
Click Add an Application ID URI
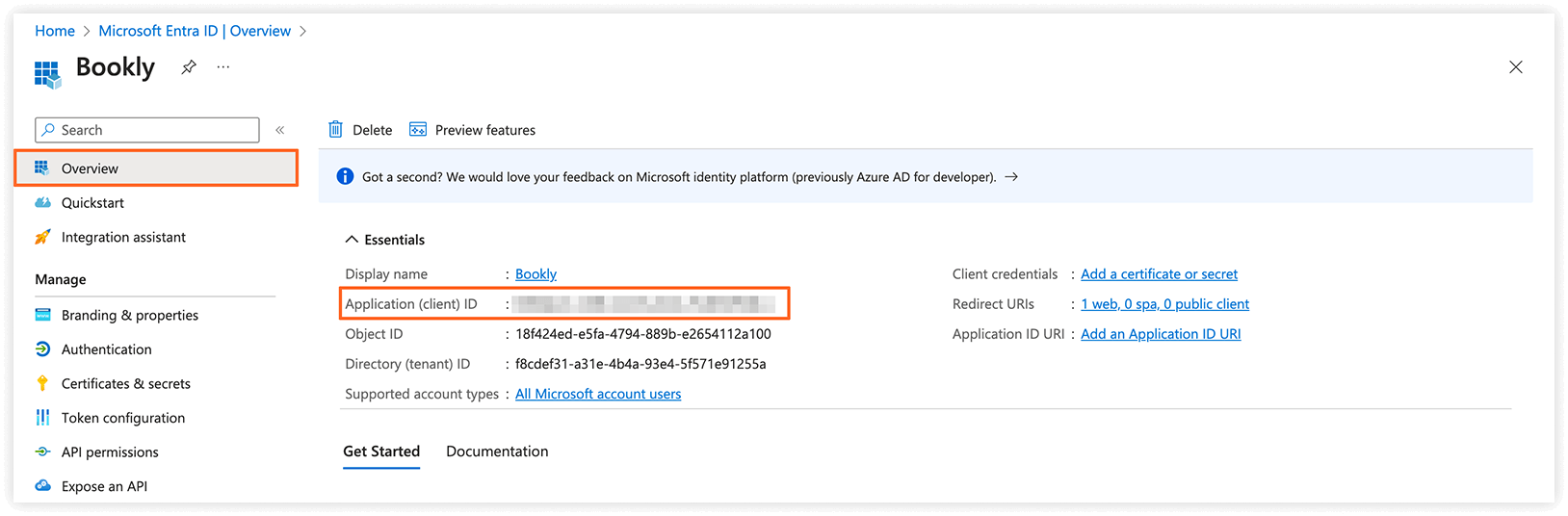(x=1161, y=334)
